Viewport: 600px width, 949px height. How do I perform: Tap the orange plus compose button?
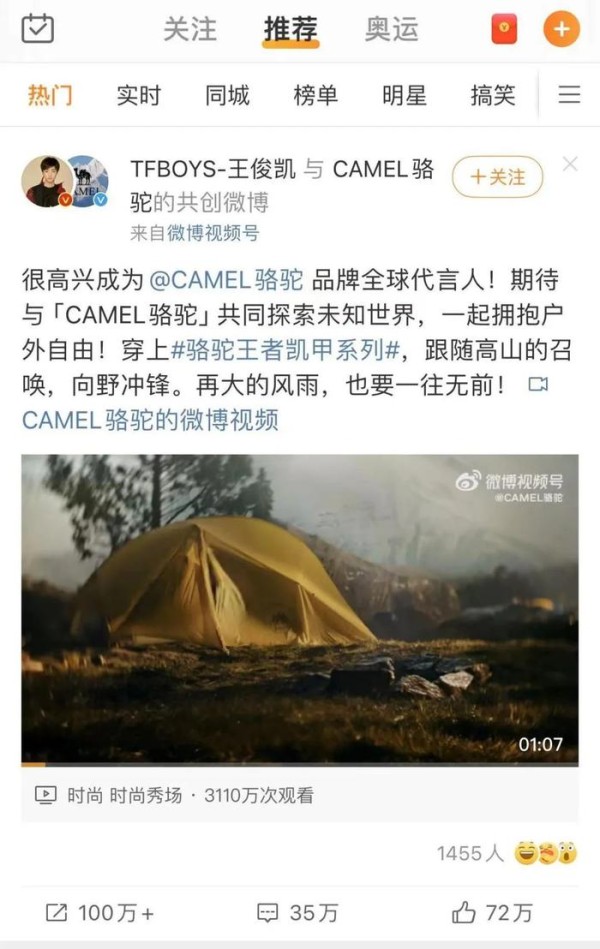click(561, 28)
